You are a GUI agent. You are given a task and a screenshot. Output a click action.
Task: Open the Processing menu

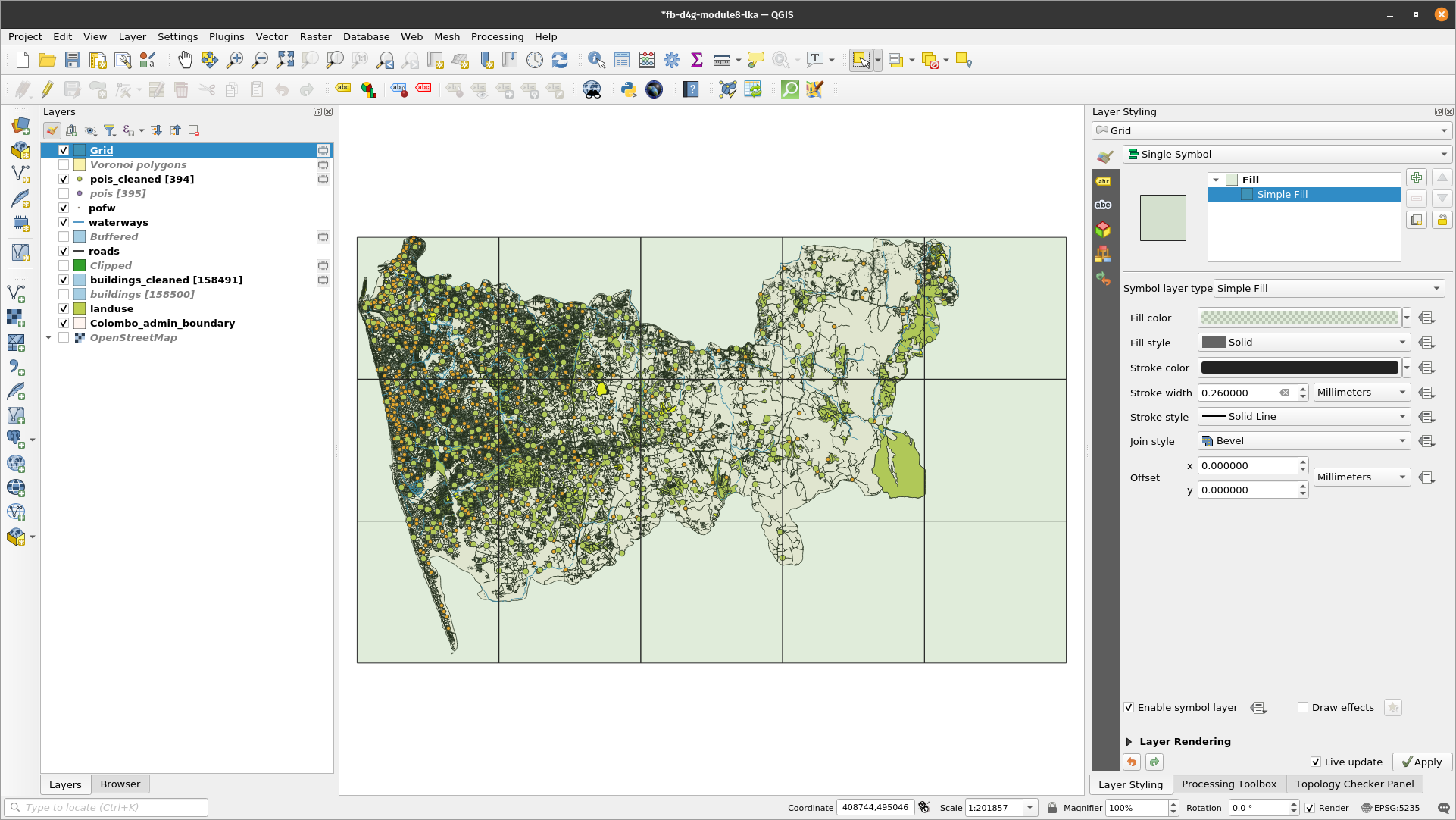point(497,36)
